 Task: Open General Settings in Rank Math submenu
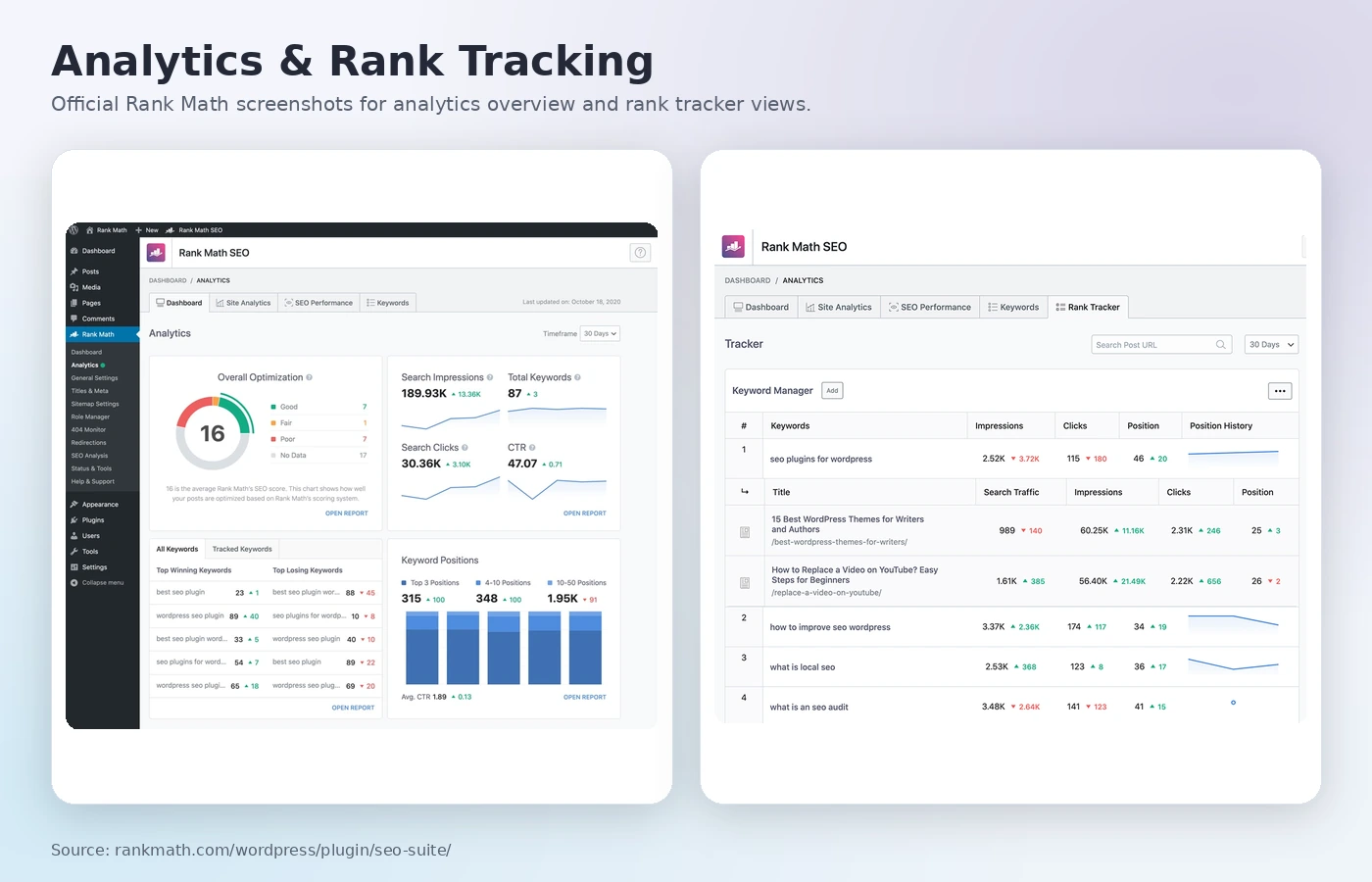pos(94,378)
